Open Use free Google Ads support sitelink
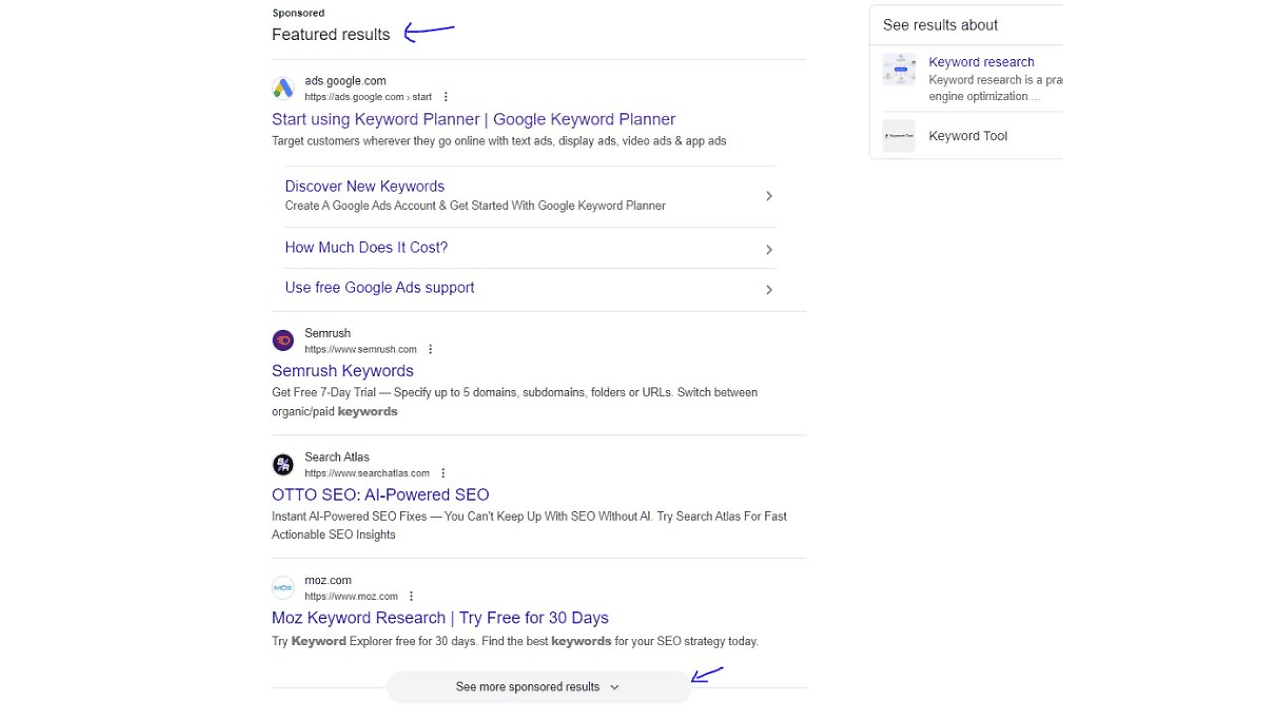This screenshot has height=720, width=1280. [x=380, y=287]
